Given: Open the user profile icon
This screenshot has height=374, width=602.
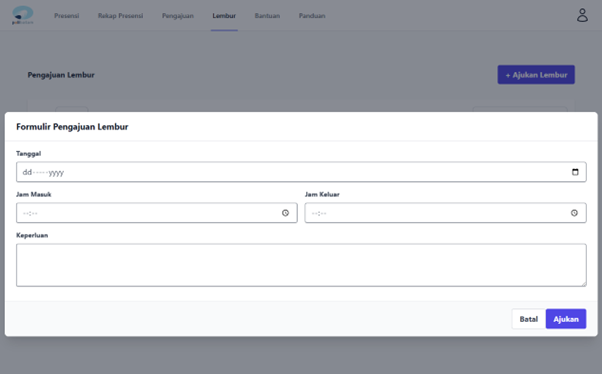Looking at the screenshot, I should 582,15.
